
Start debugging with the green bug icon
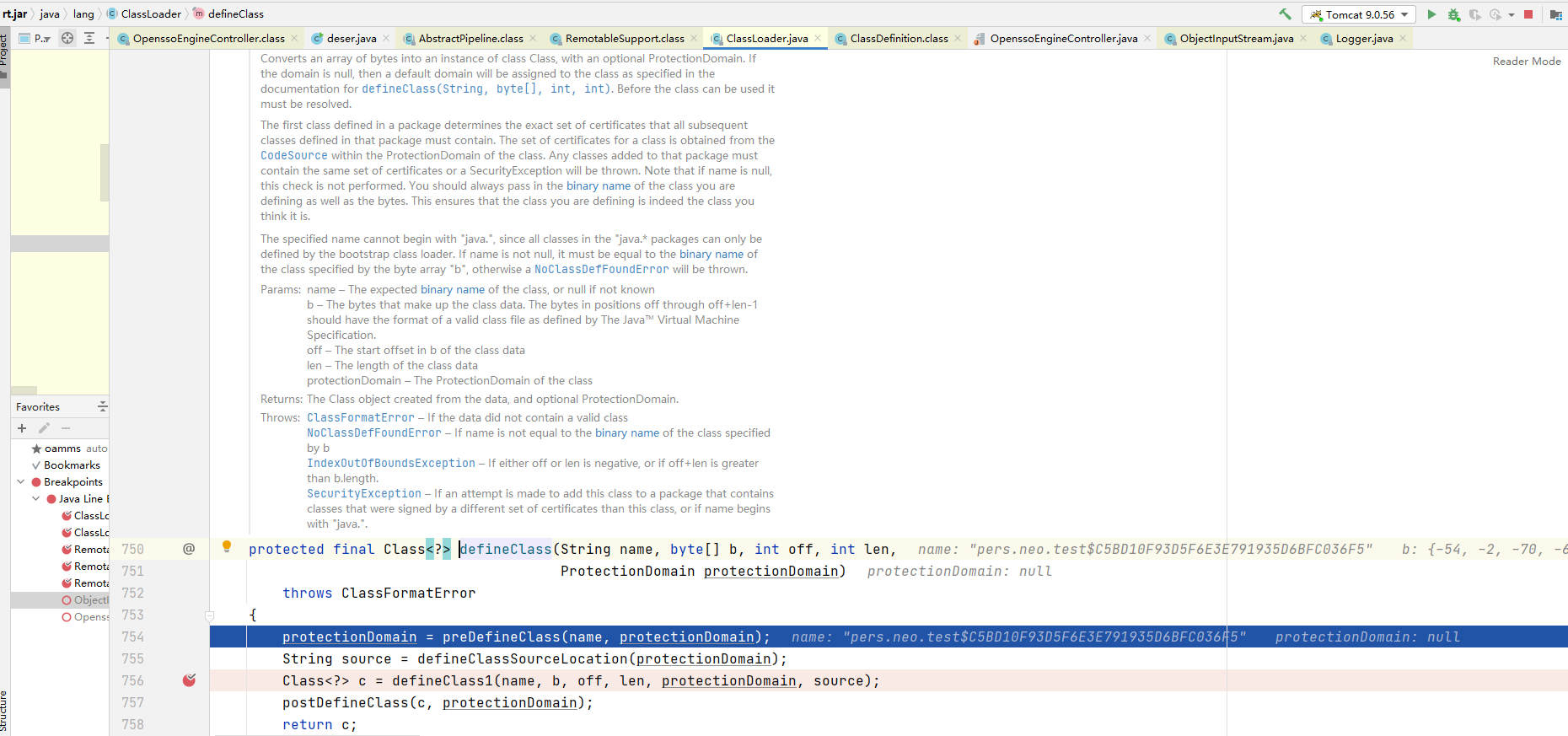click(1453, 14)
